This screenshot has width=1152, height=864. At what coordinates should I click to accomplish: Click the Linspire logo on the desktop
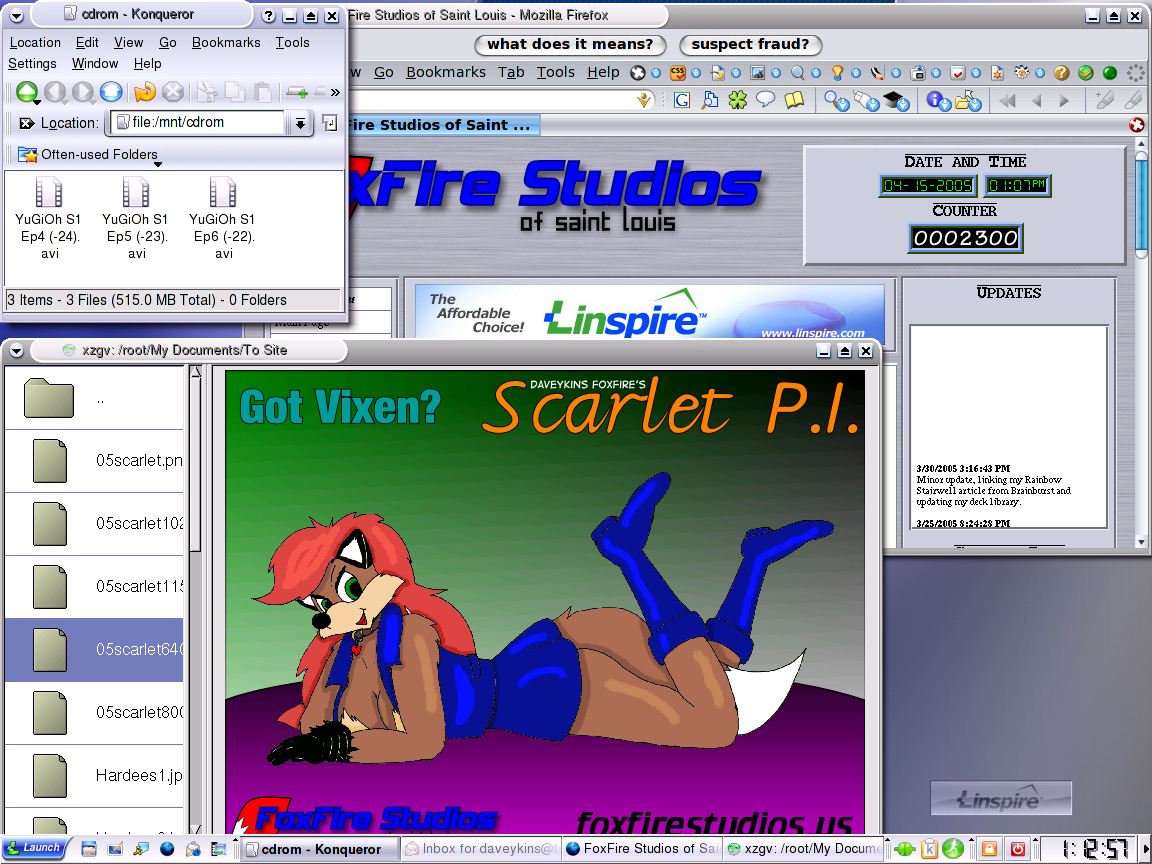click(1000, 798)
